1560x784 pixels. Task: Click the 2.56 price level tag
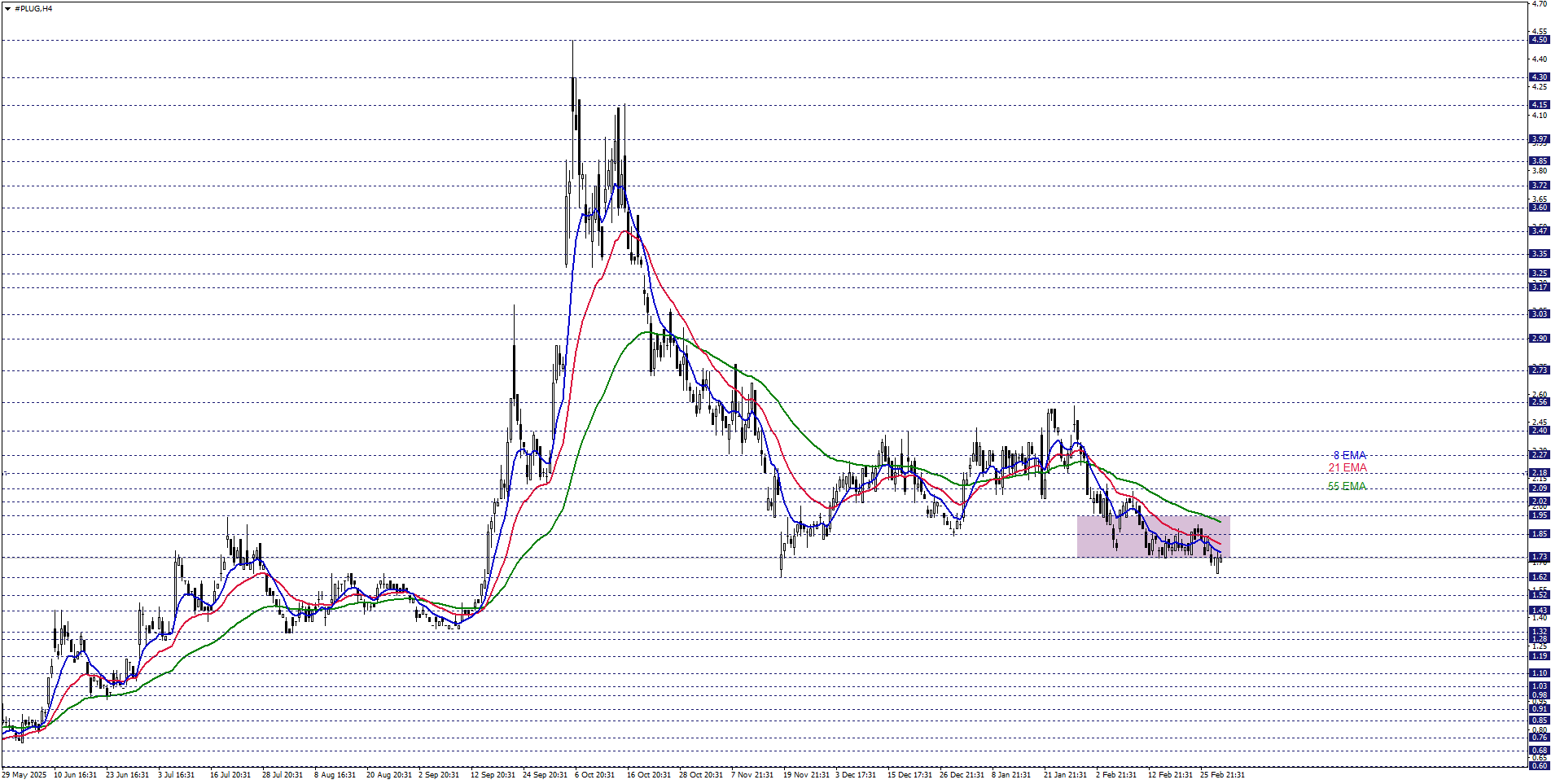pos(1539,402)
